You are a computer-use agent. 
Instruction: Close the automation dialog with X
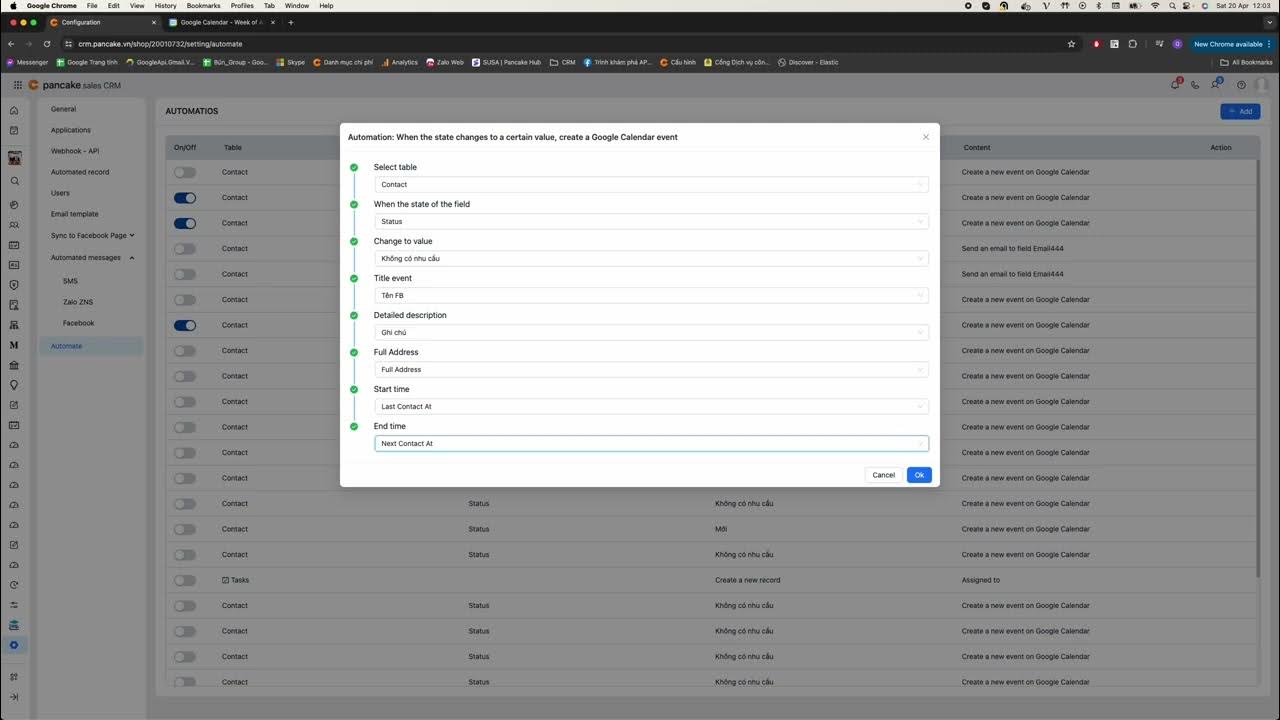(925, 137)
